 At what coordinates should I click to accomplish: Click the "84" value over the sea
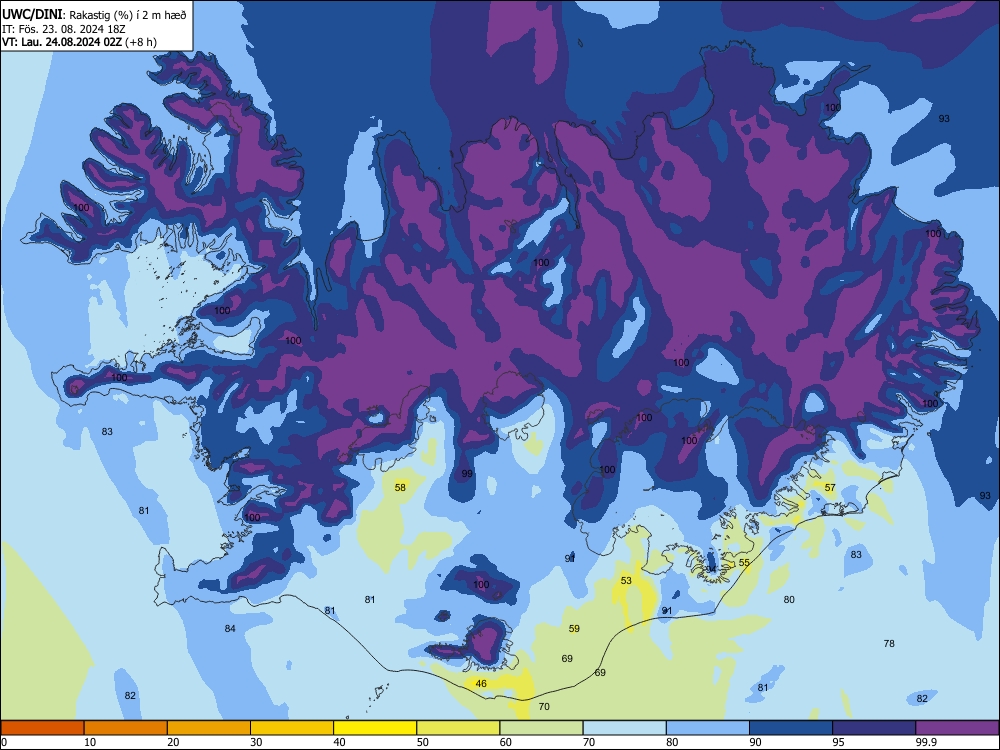pyautogui.click(x=230, y=628)
